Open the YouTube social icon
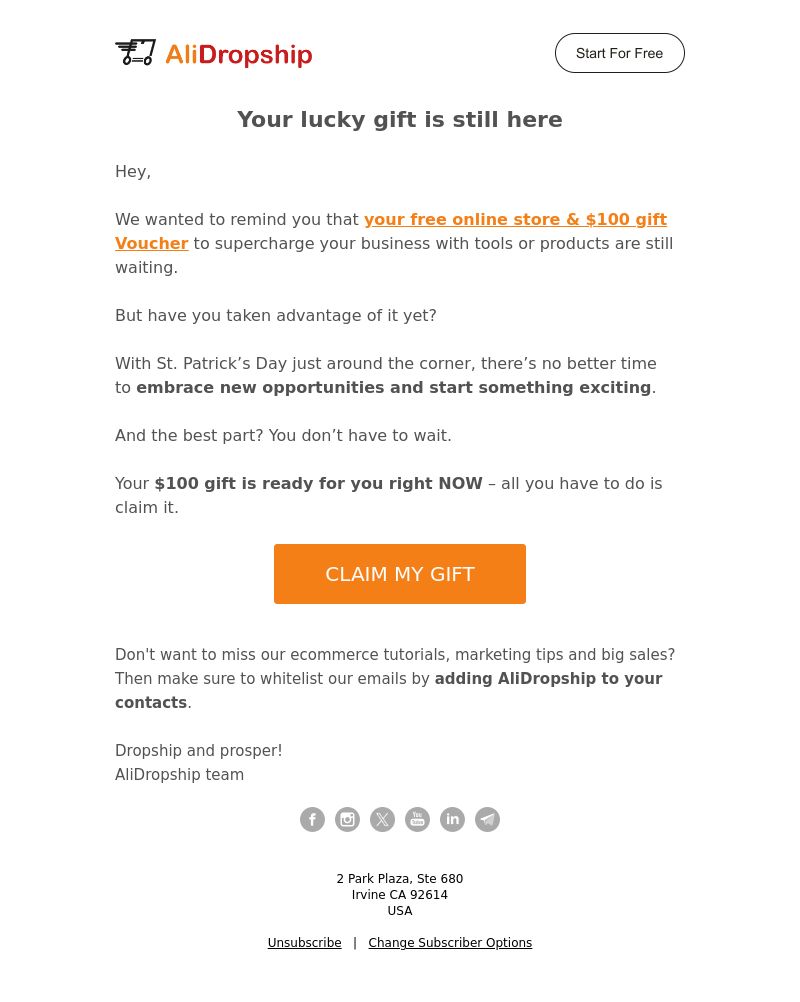 [x=417, y=819]
